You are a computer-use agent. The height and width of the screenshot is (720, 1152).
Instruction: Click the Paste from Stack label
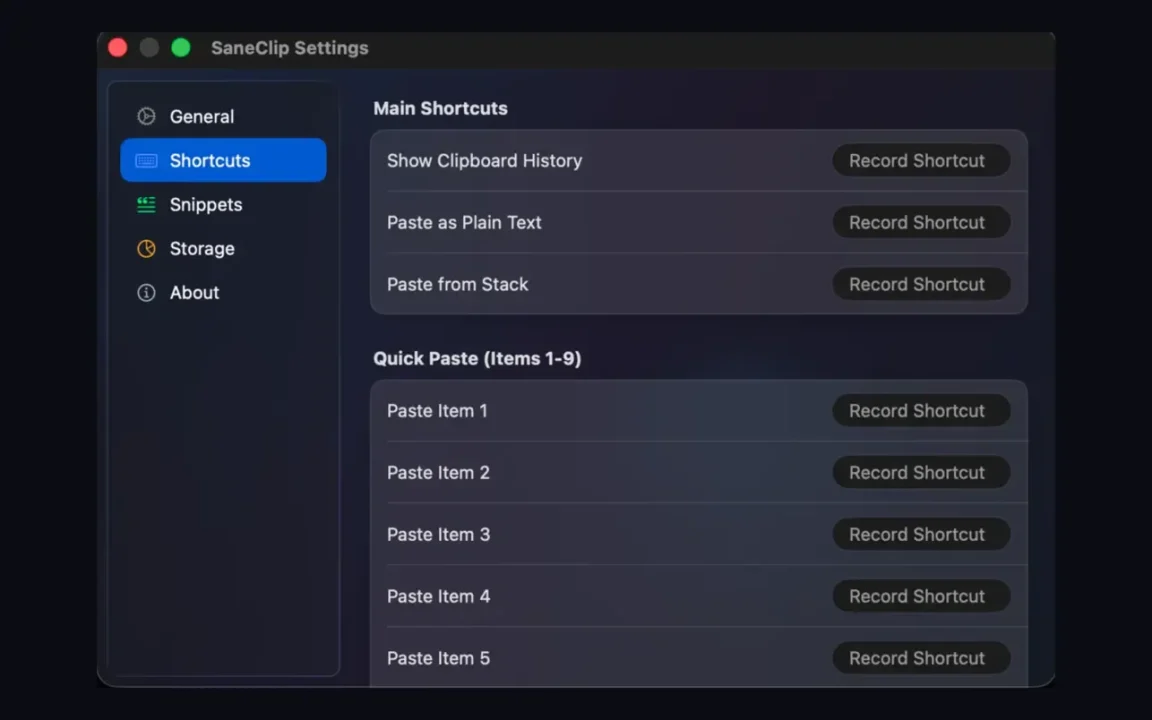click(457, 284)
